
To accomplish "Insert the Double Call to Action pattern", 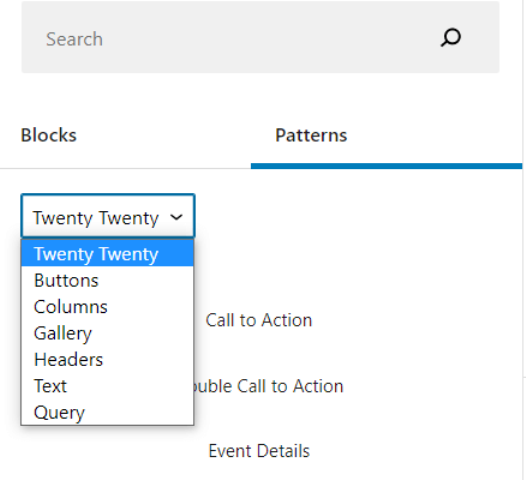I will tap(268, 386).
